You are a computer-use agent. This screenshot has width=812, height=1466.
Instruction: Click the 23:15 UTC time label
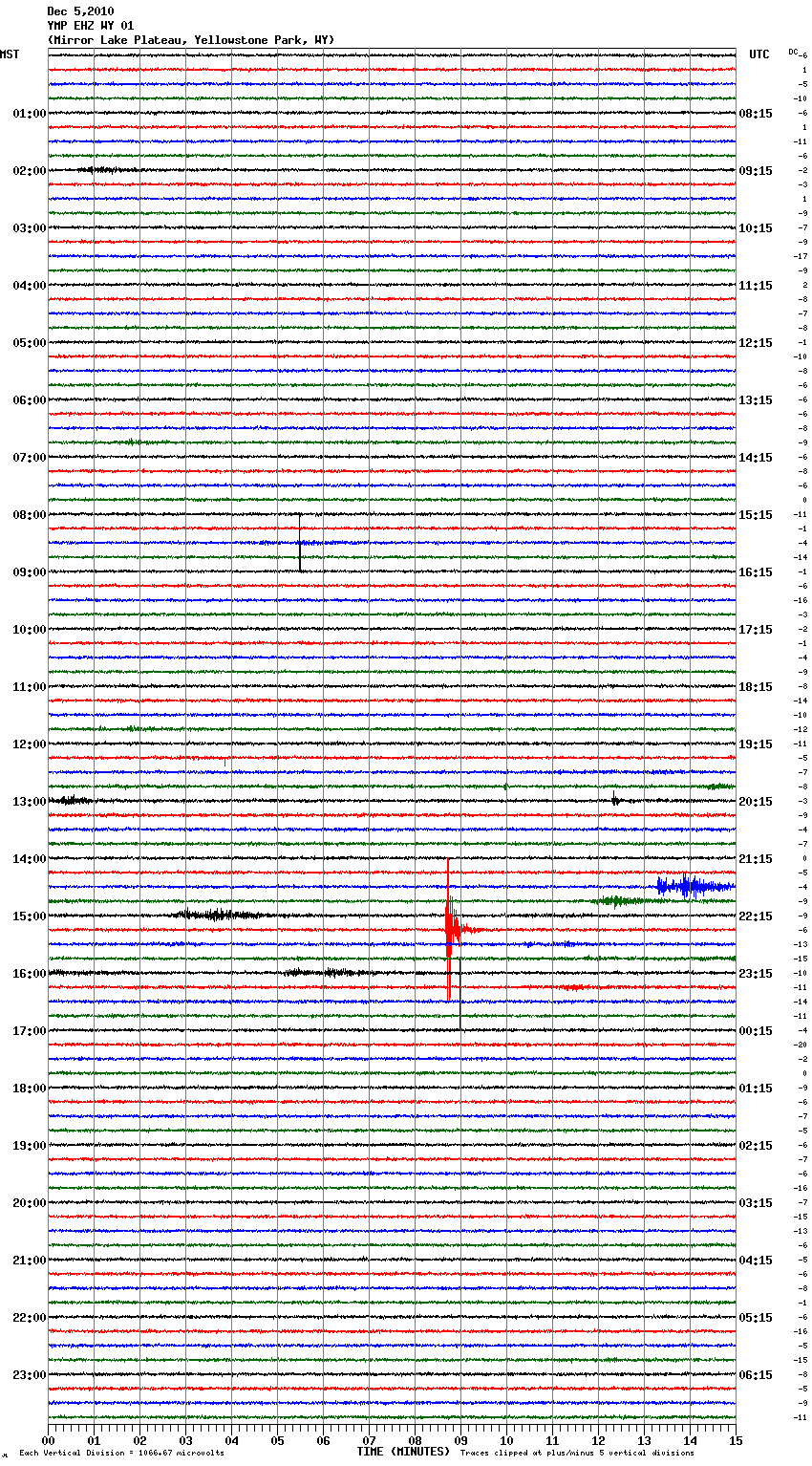coord(756,974)
